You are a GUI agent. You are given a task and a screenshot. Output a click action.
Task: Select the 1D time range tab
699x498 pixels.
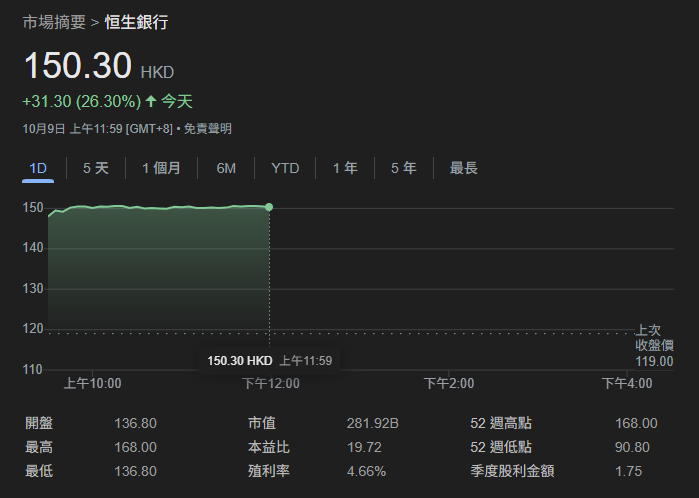tap(38, 168)
